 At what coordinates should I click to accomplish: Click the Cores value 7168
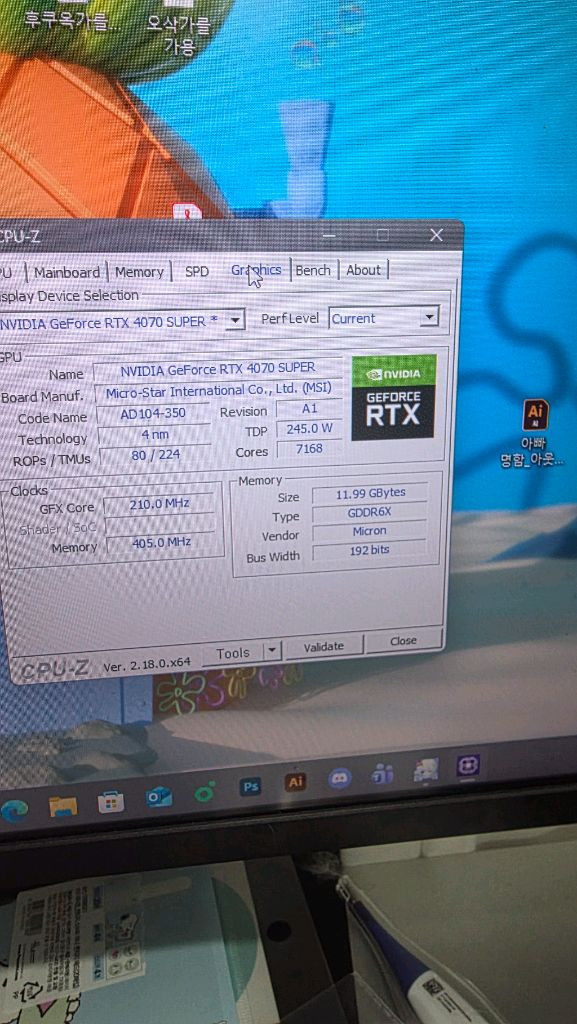pos(309,449)
